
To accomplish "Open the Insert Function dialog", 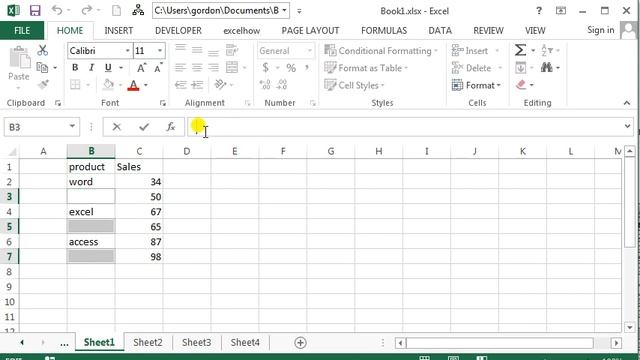I will pyautogui.click(x=171, y=127).
